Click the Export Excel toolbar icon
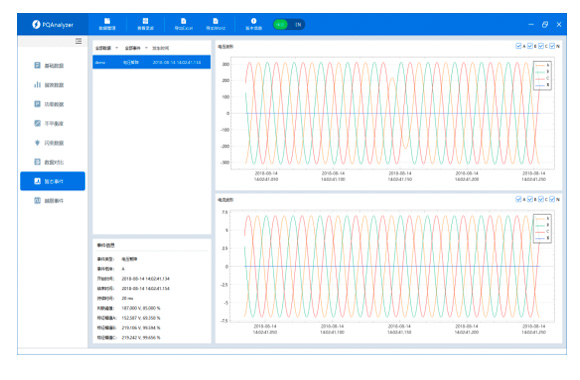Viewport: 580px width, 380px height. 183,24
